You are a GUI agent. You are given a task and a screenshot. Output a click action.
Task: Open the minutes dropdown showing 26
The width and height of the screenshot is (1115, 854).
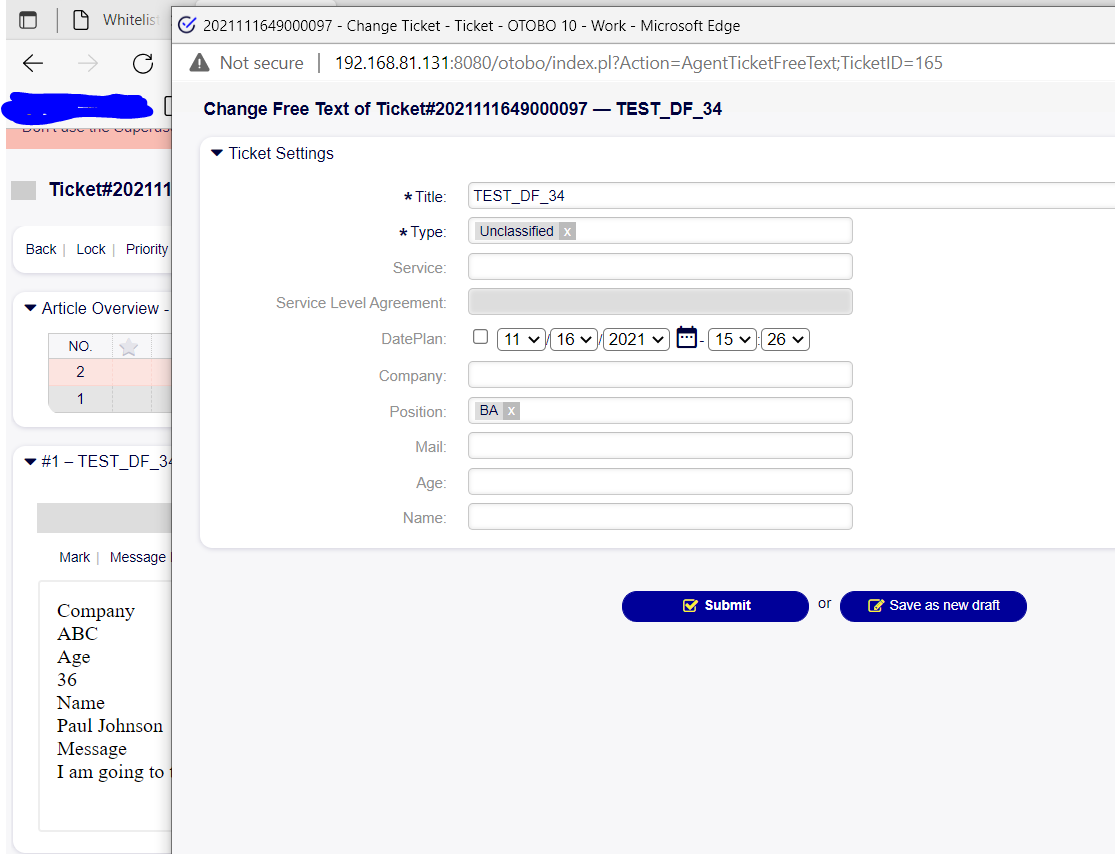[784, 338]
